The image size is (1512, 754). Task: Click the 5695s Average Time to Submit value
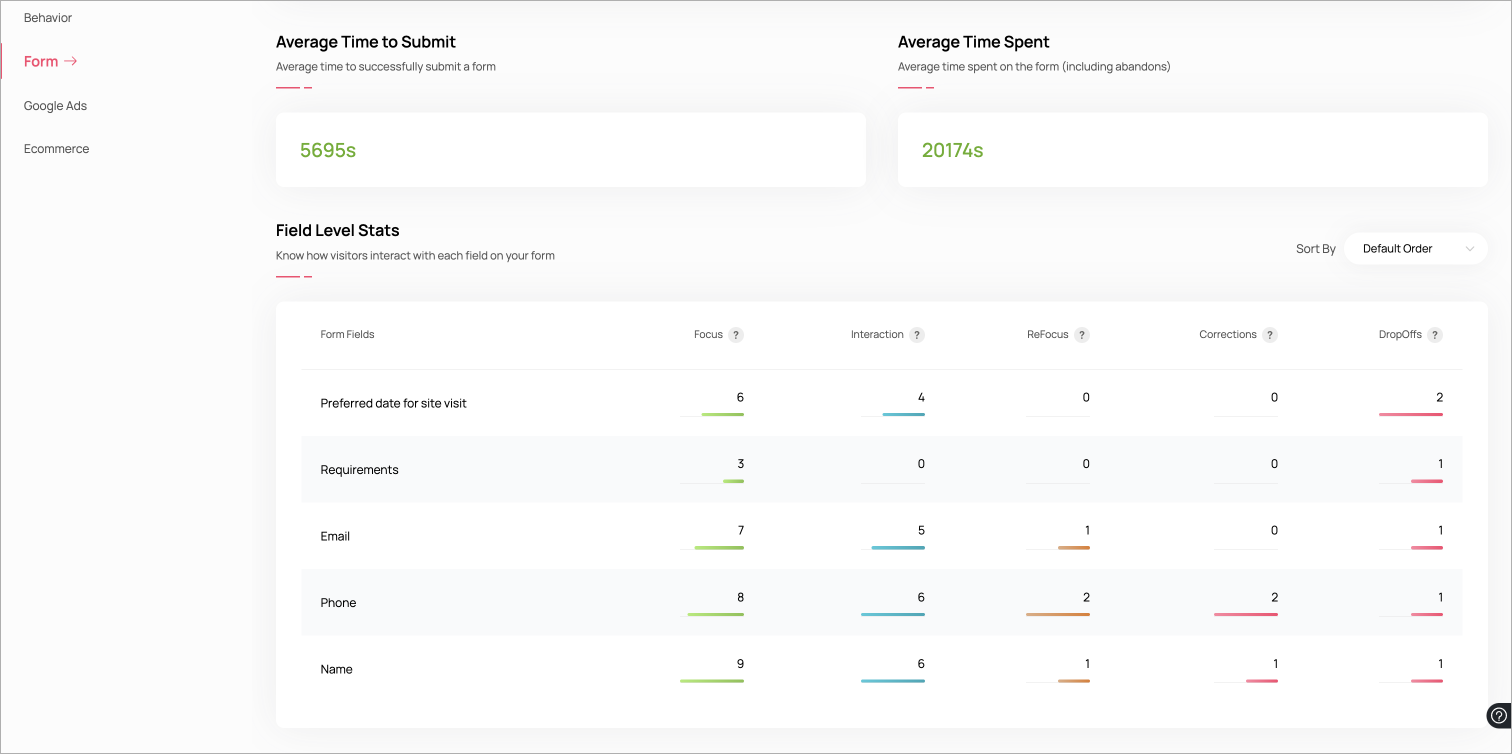(x=328, y=151)
